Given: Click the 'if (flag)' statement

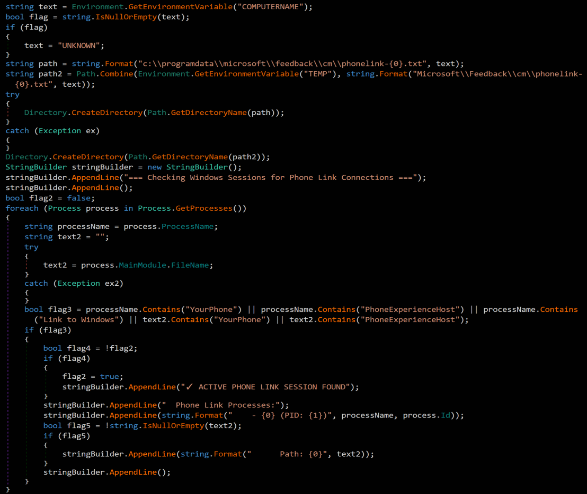Looking at the screenshot, I should tap(27, 28).
